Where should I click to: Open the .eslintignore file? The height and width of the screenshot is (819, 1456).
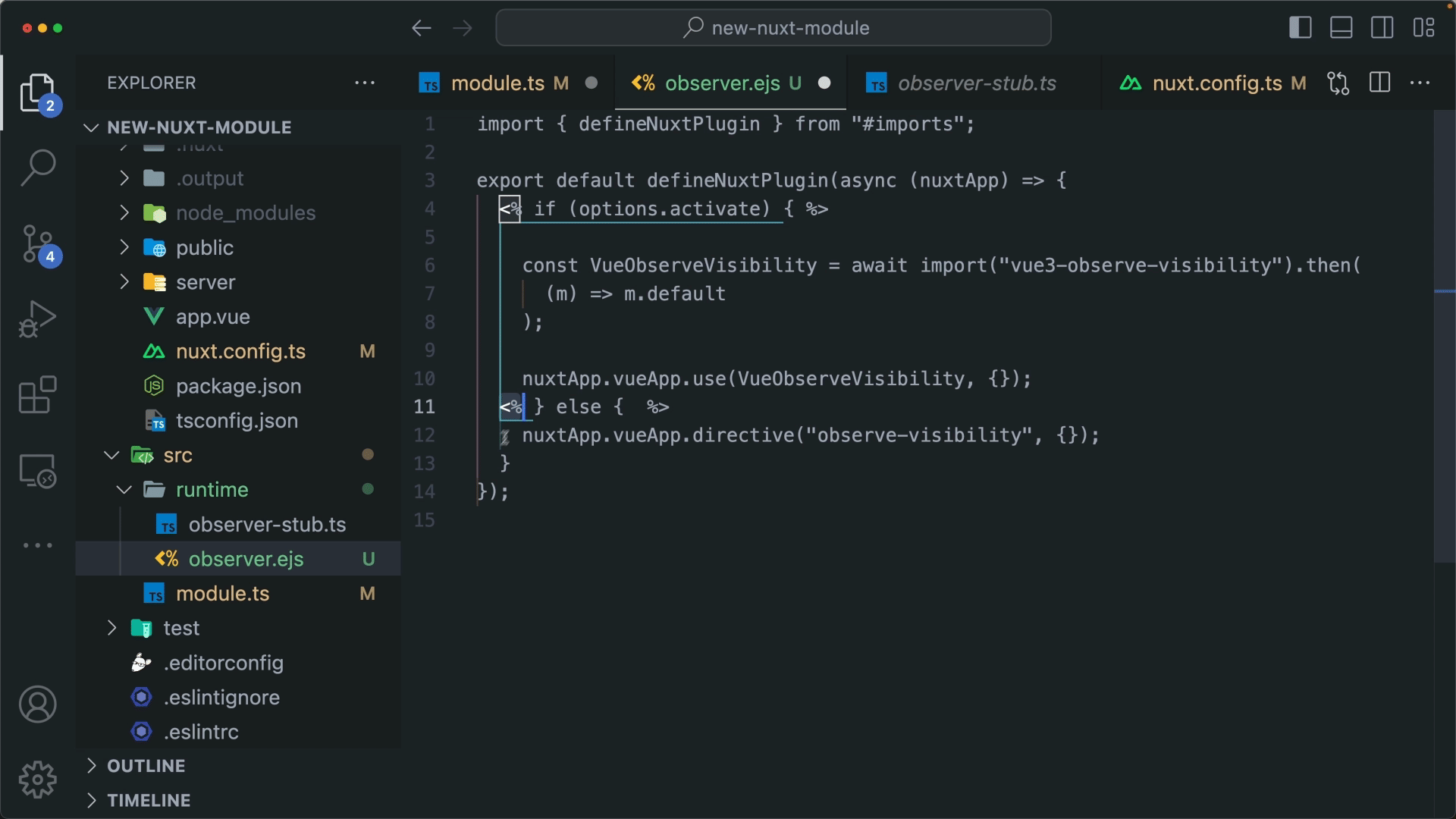point(239,698)
